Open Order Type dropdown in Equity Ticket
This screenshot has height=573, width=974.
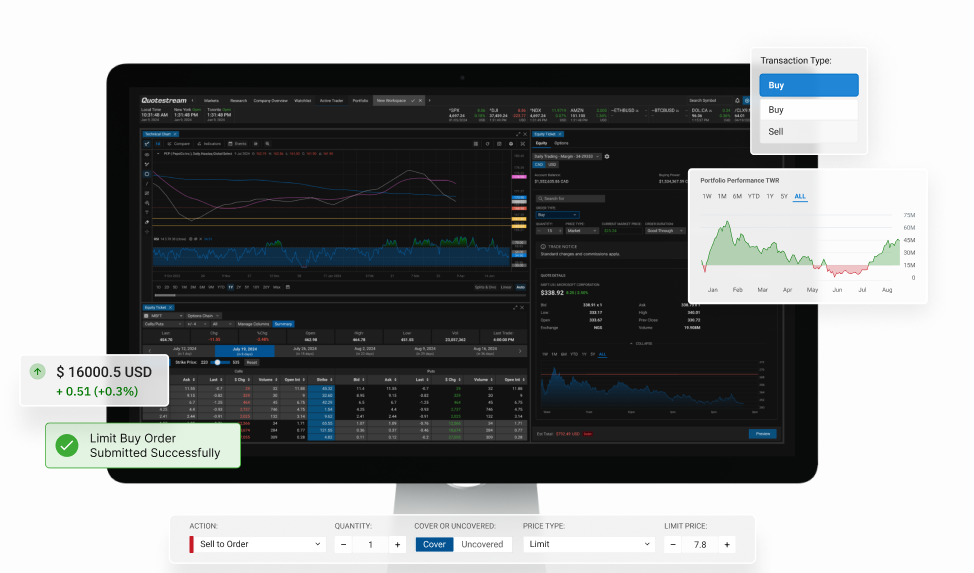pyautogui.click(x=557, y=215)
